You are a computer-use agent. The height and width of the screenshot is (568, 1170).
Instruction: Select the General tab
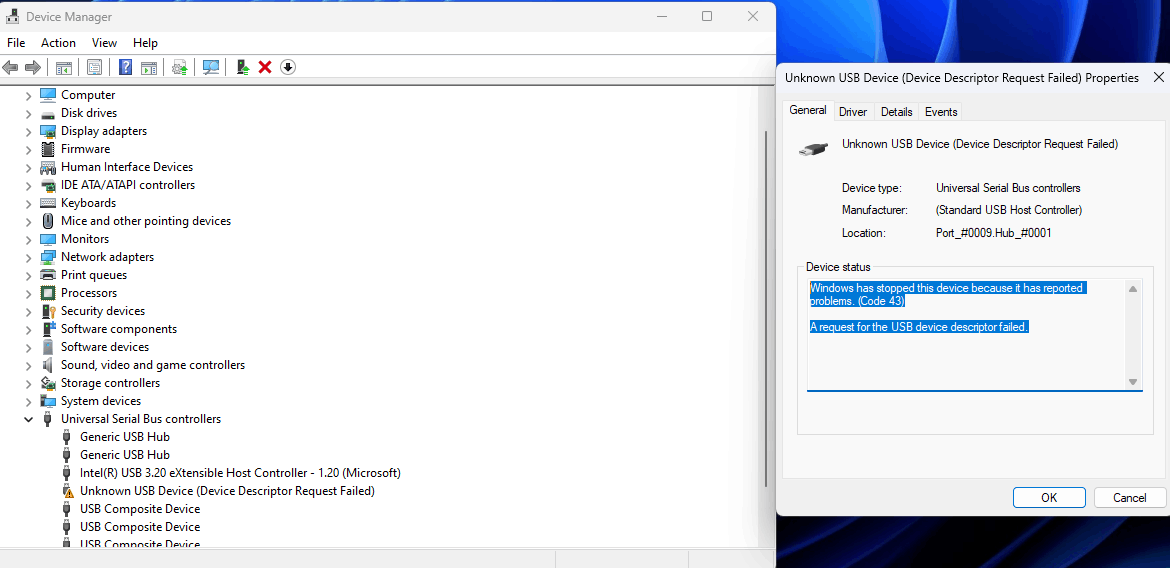pyautogui.click(x=807, y=110)
